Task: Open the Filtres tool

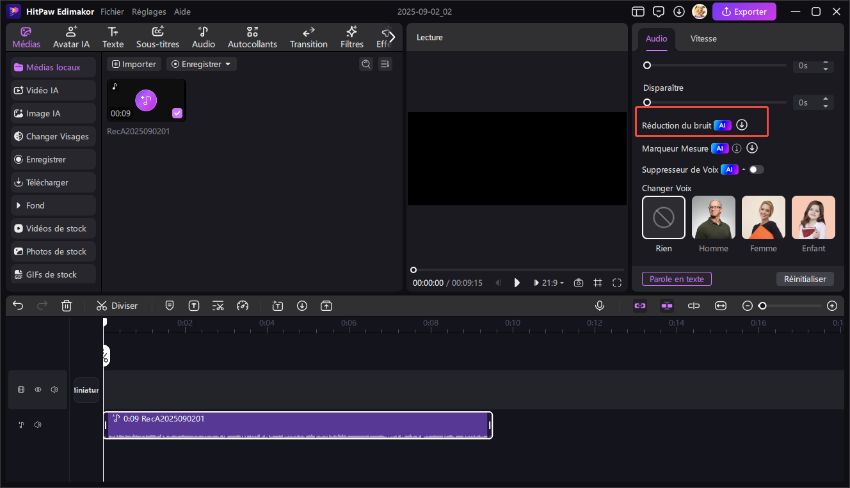Action: (352, 37)
